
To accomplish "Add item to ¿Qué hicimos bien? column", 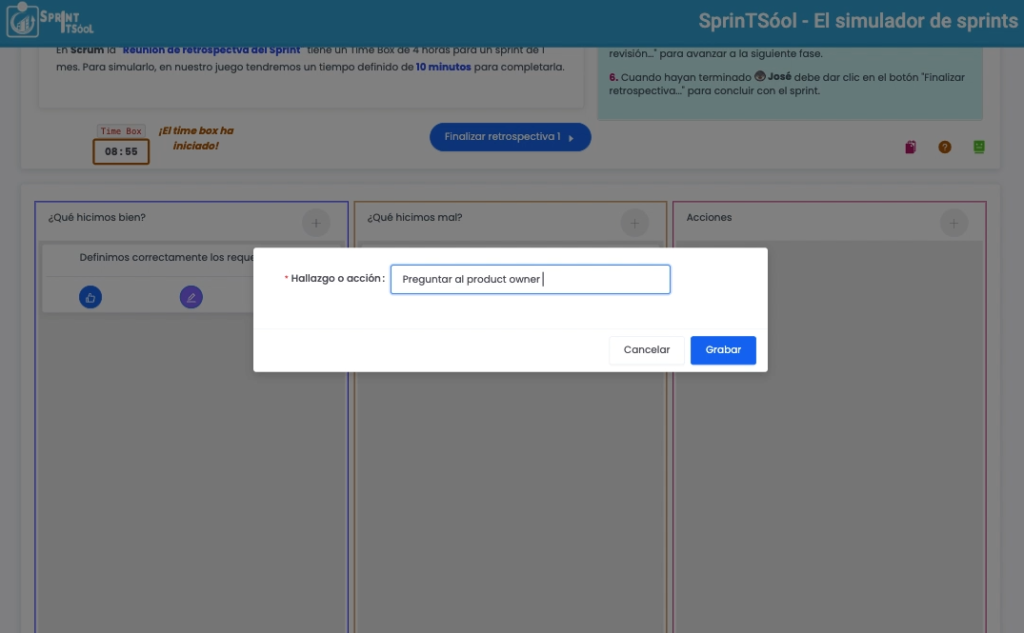I will pos(316,223).
